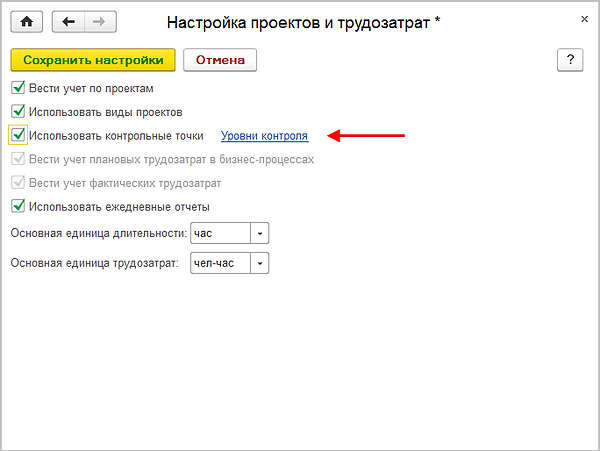Toggle Использовать контрольные точки checkbox
The image size is (600, 451).
click(x=18, y=135)
